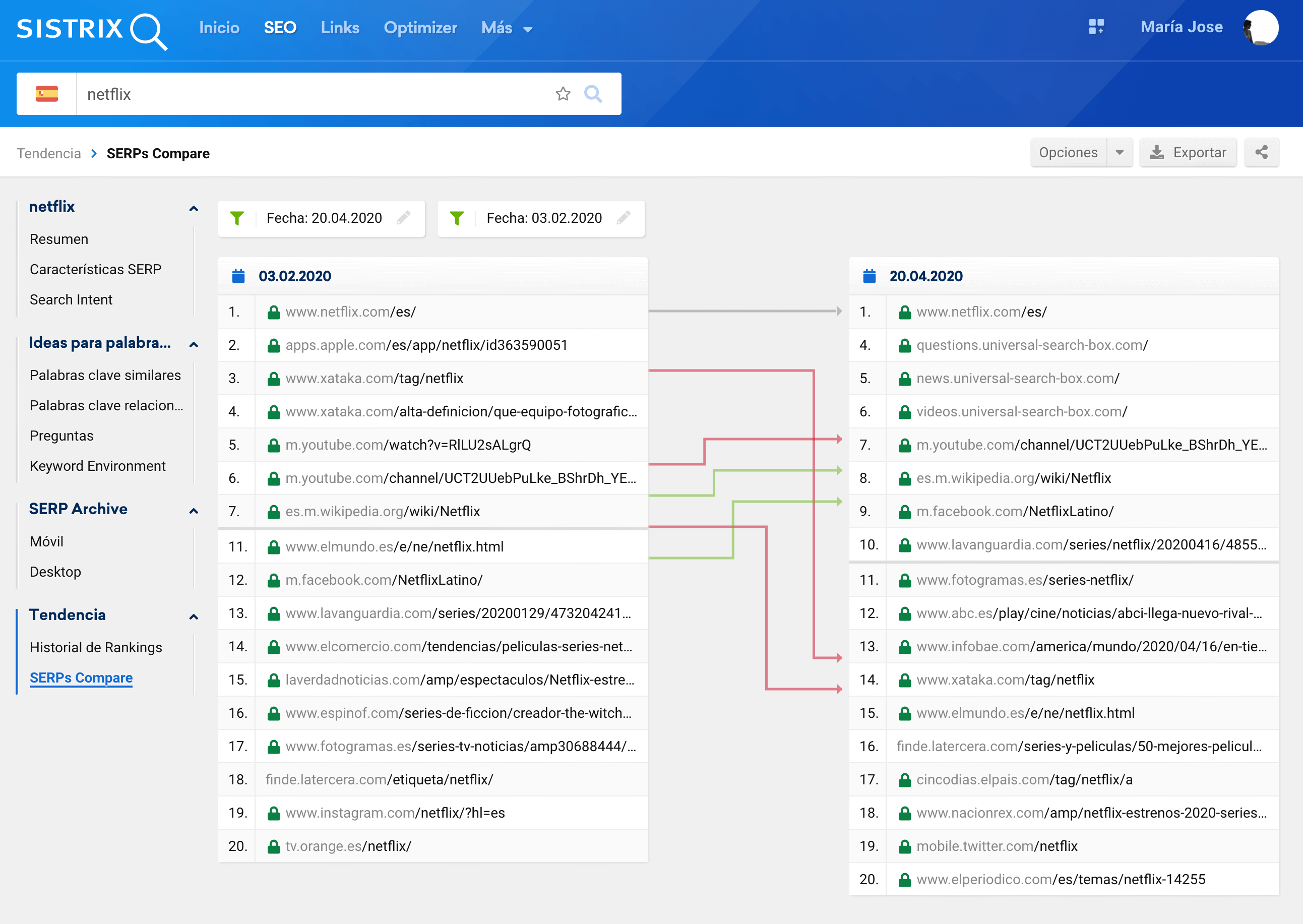The image size is (1303, 924).
Task: Click the calendar icon beside 03.02.2020 header
Action: point(238,277)
